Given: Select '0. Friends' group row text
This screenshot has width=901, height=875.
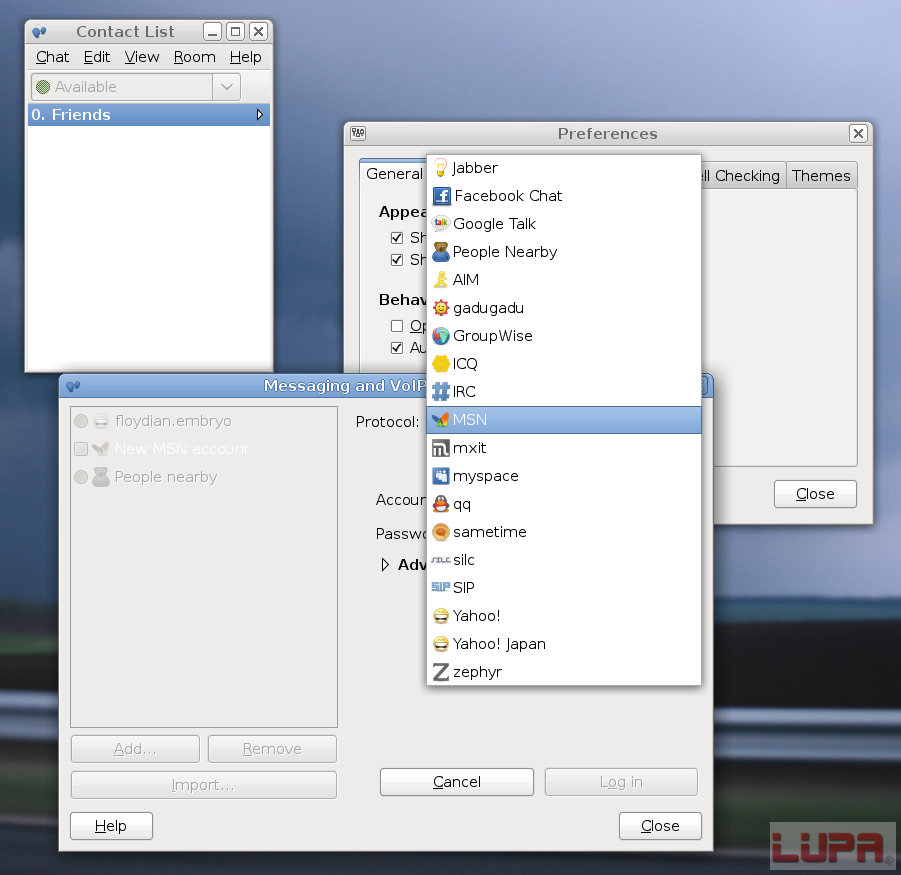Looking at the screenshot, I should pos(71,115).
